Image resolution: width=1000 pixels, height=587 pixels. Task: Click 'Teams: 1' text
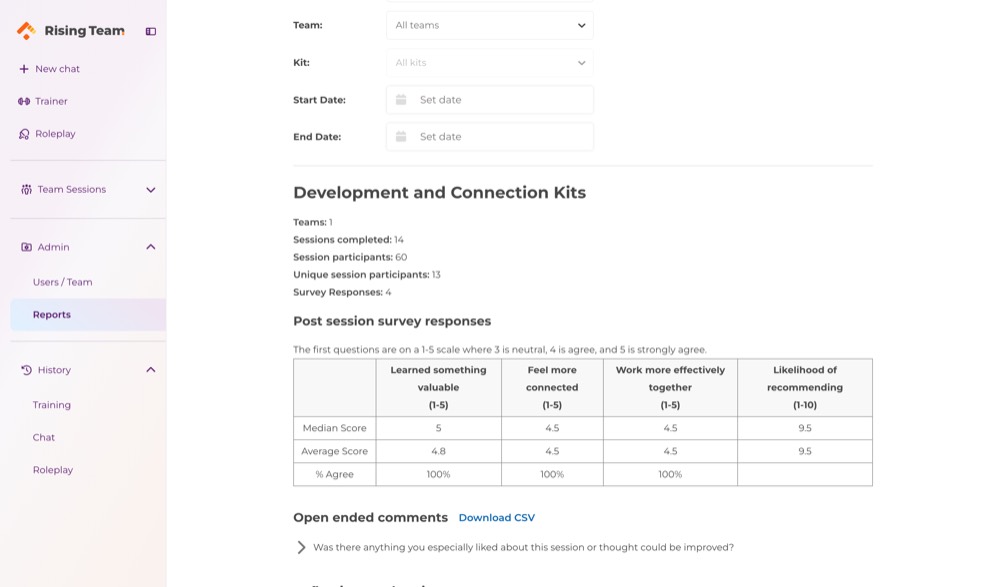[x=312, y=222]
